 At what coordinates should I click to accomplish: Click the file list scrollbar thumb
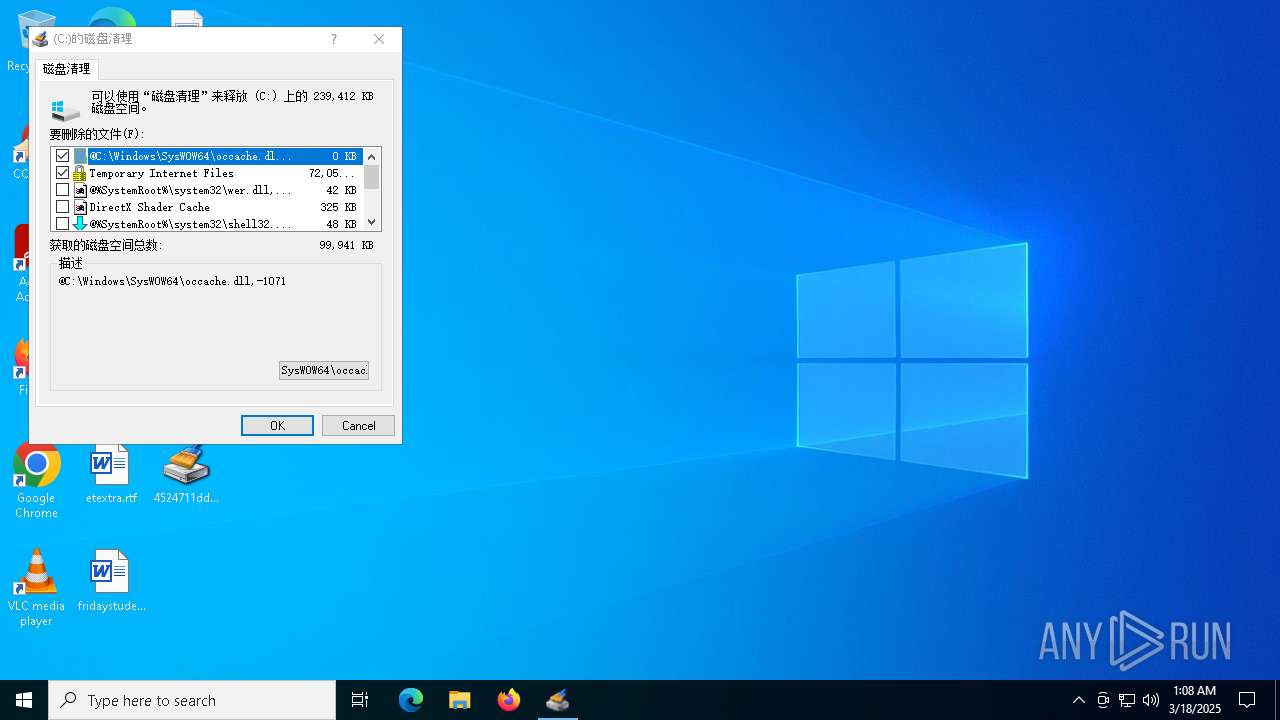click(372, 177)
